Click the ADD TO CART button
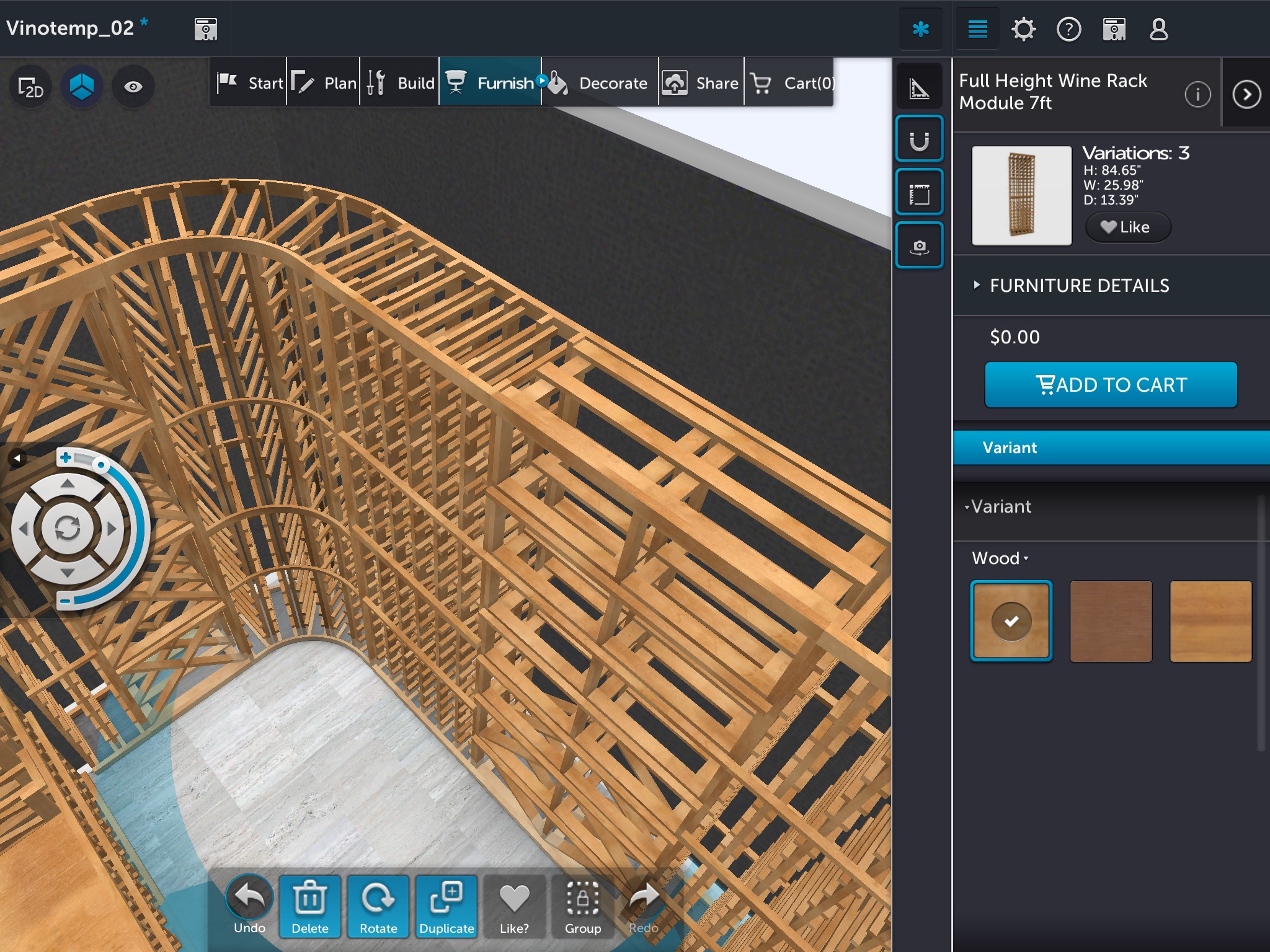This screenshot has width=1270, height=952. point(1112,384)
